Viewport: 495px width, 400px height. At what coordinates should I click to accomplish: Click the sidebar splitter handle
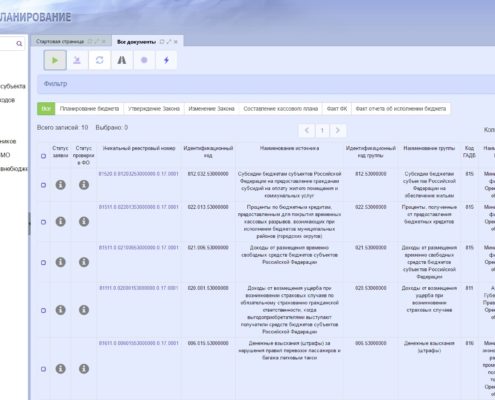[x=29, y=223]
